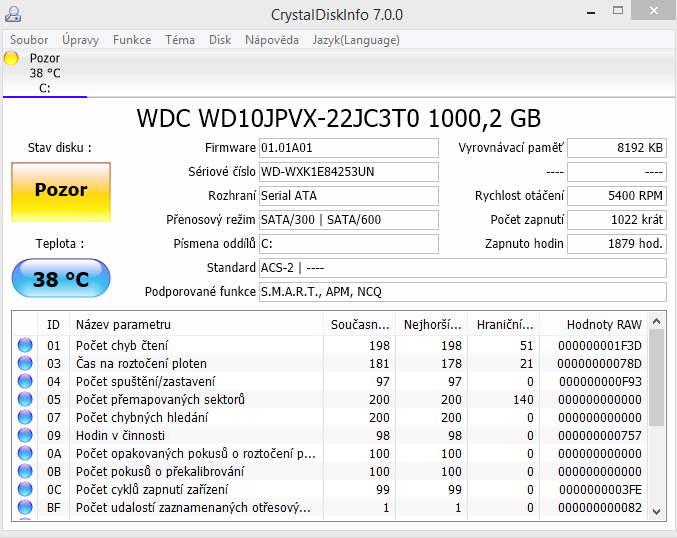Select the row Počet přemapovaných sektorů
677x538 pixels.
click(x=330, y=399)
